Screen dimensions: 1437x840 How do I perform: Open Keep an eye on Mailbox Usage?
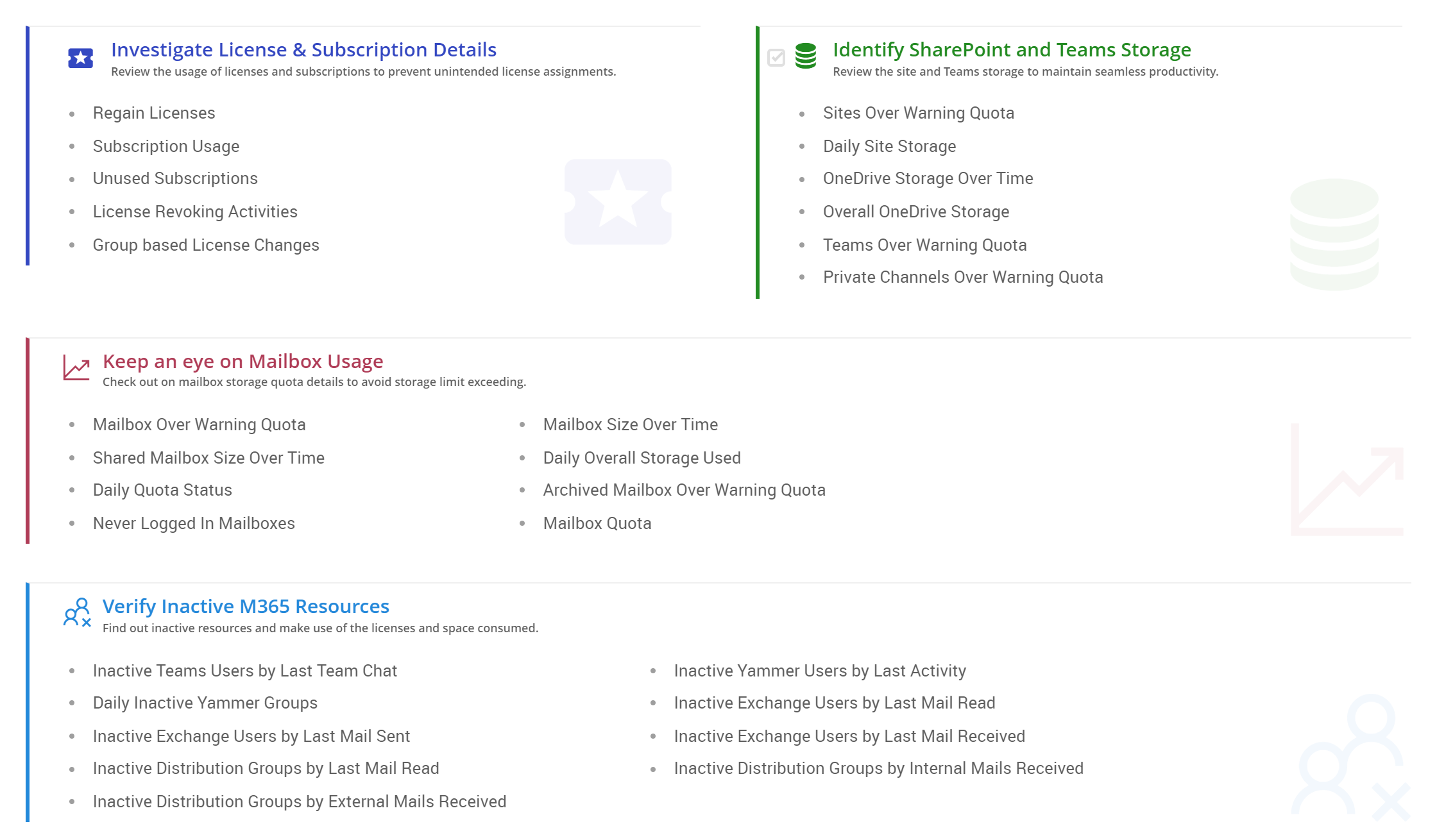(x=242, y=361)
